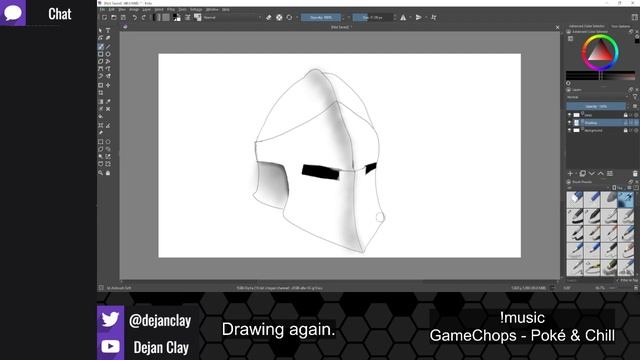Viewport: 640px width, 360px height.
Task: Click the Layers panel opacity slider
Action: [596, 107]
